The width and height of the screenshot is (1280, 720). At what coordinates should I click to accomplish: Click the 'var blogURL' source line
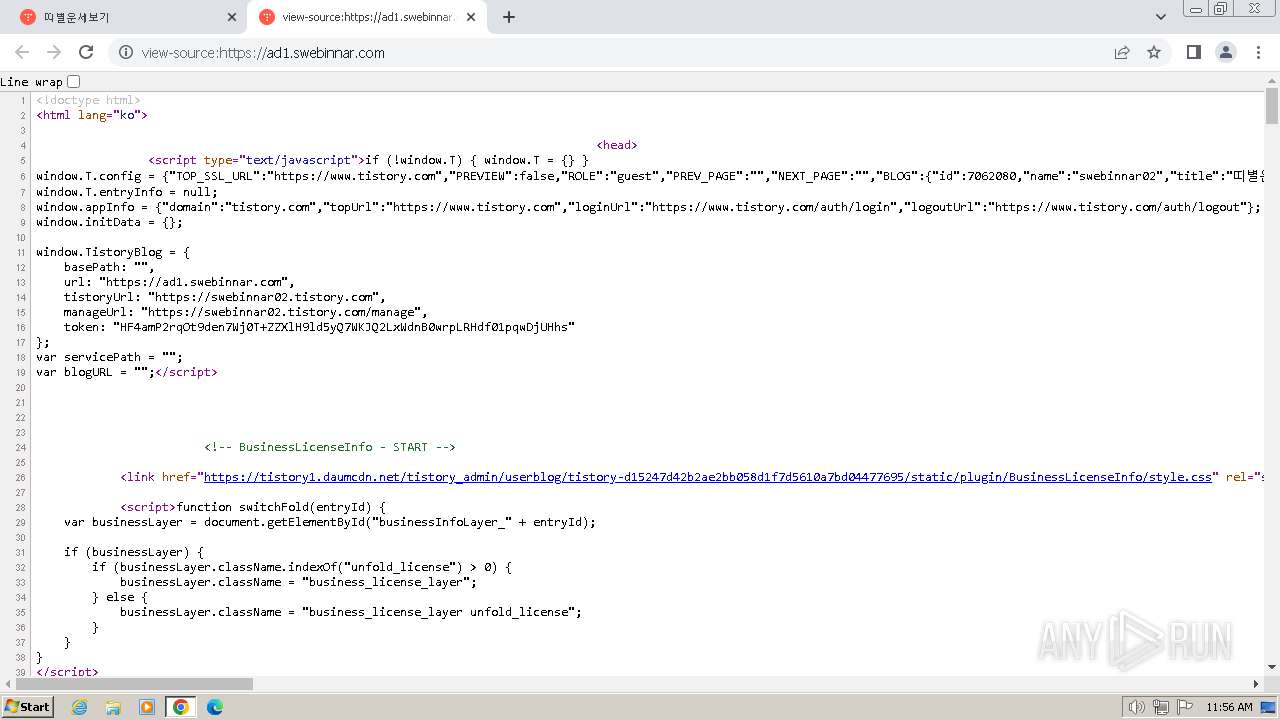coord(127,372)
